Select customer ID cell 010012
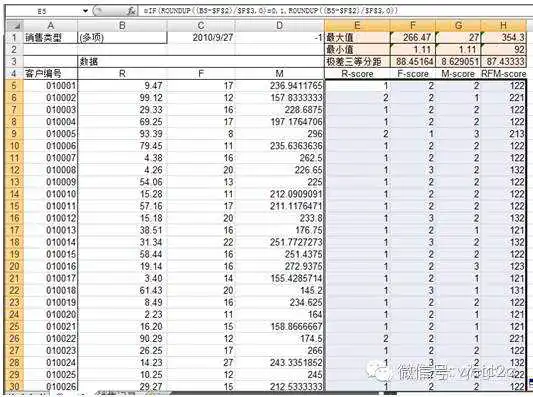The image size is (533, 397). (x=50, y=218)
